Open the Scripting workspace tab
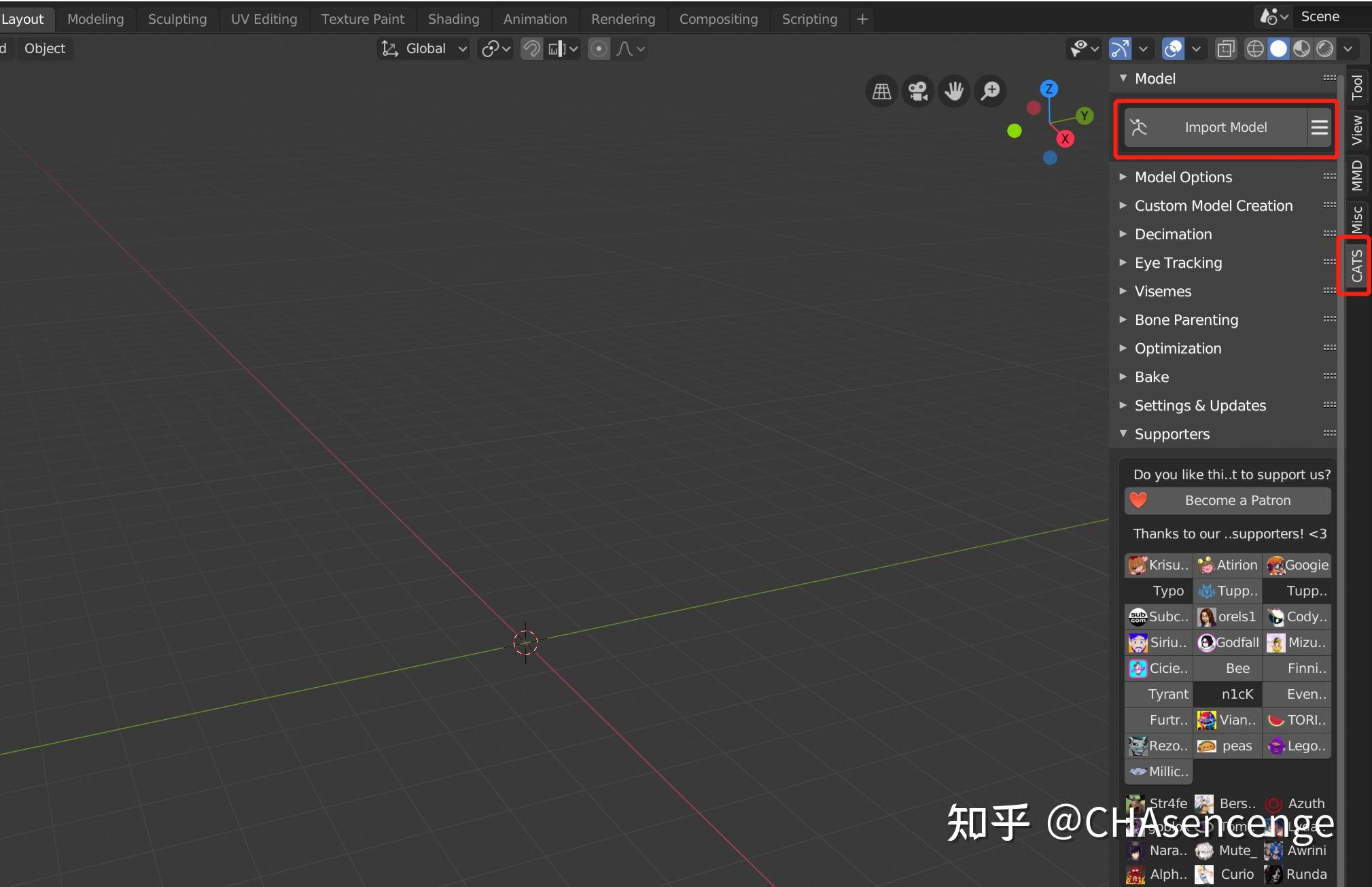Viewport: 1372px width, 887px height. point(808,18)
